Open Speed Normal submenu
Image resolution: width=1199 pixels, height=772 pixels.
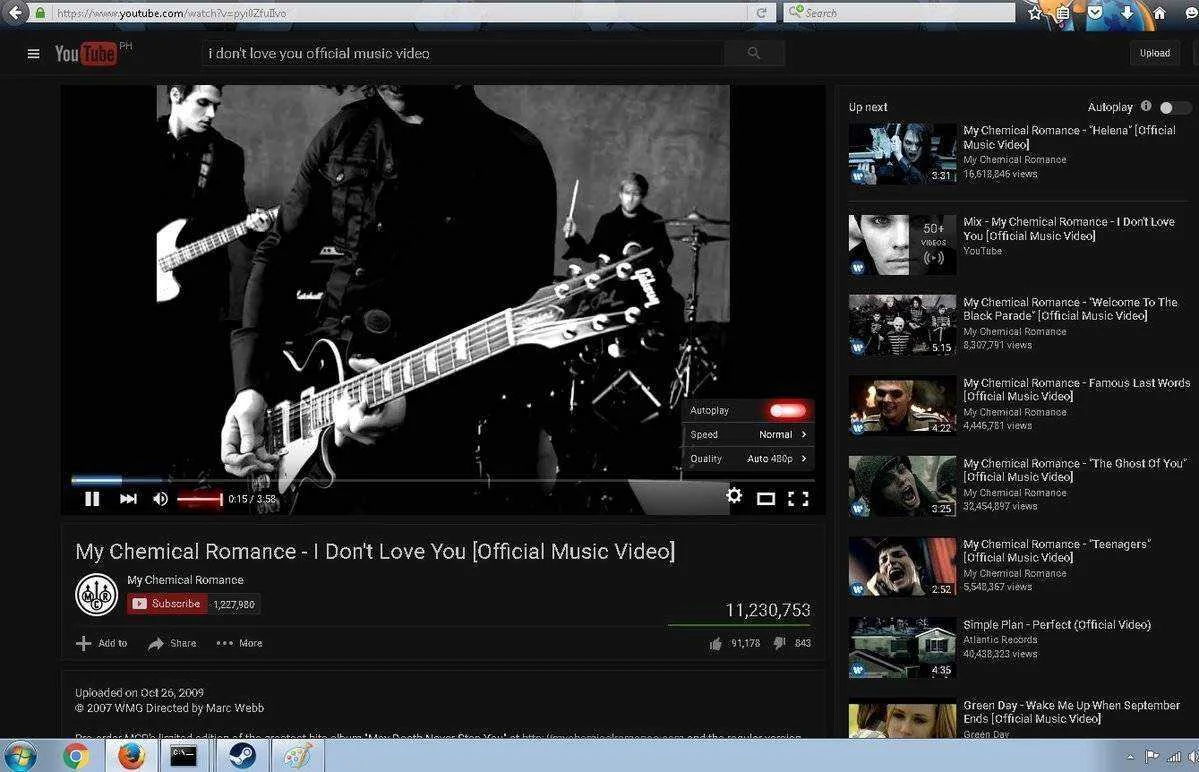pos(747,434)
